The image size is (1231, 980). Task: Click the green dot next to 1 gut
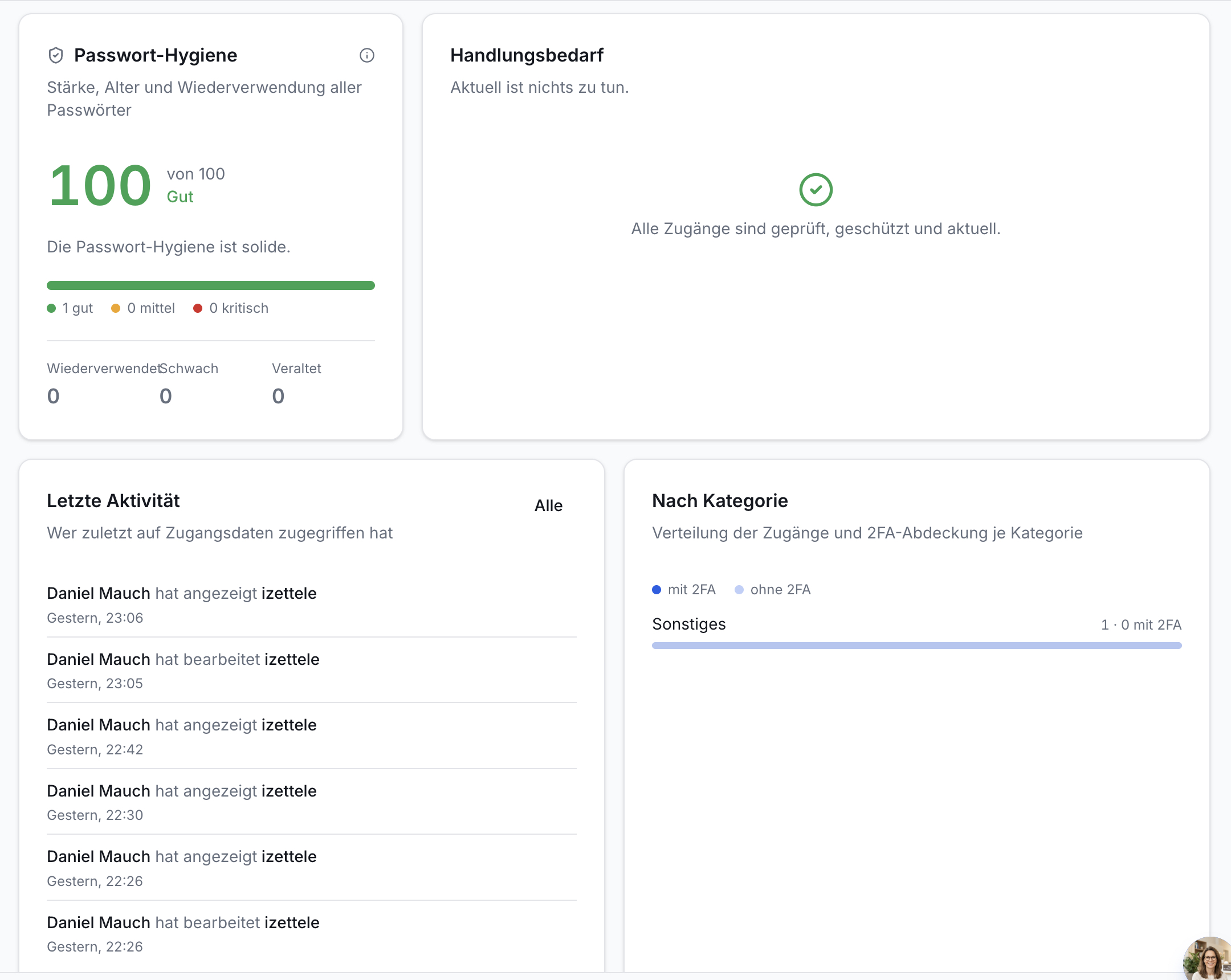click(51, 308)
